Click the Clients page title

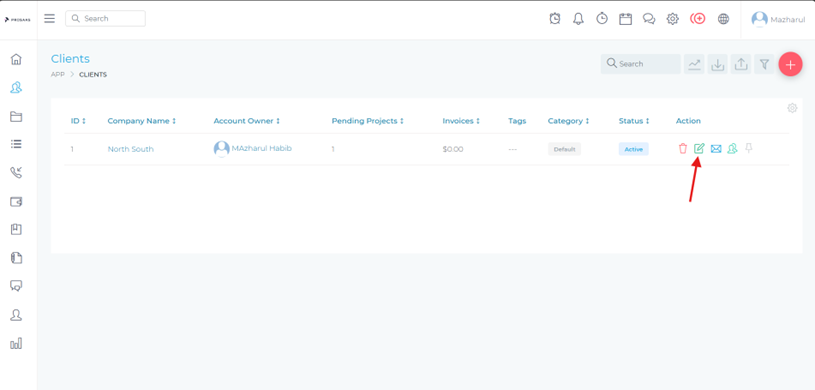click(x=70, y=58)
